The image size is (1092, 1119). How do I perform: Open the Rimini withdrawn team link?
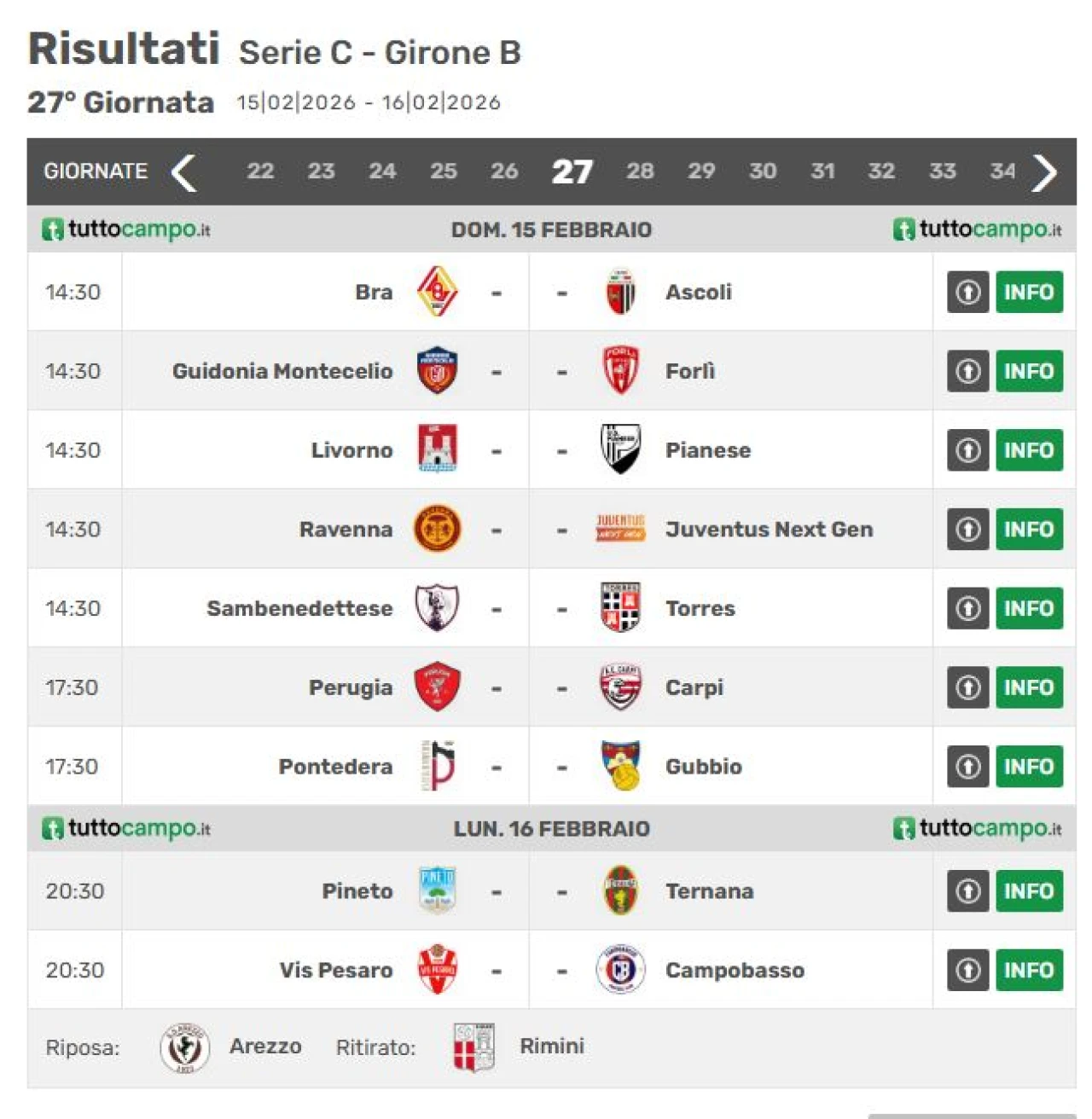[x=551, y=1047]
